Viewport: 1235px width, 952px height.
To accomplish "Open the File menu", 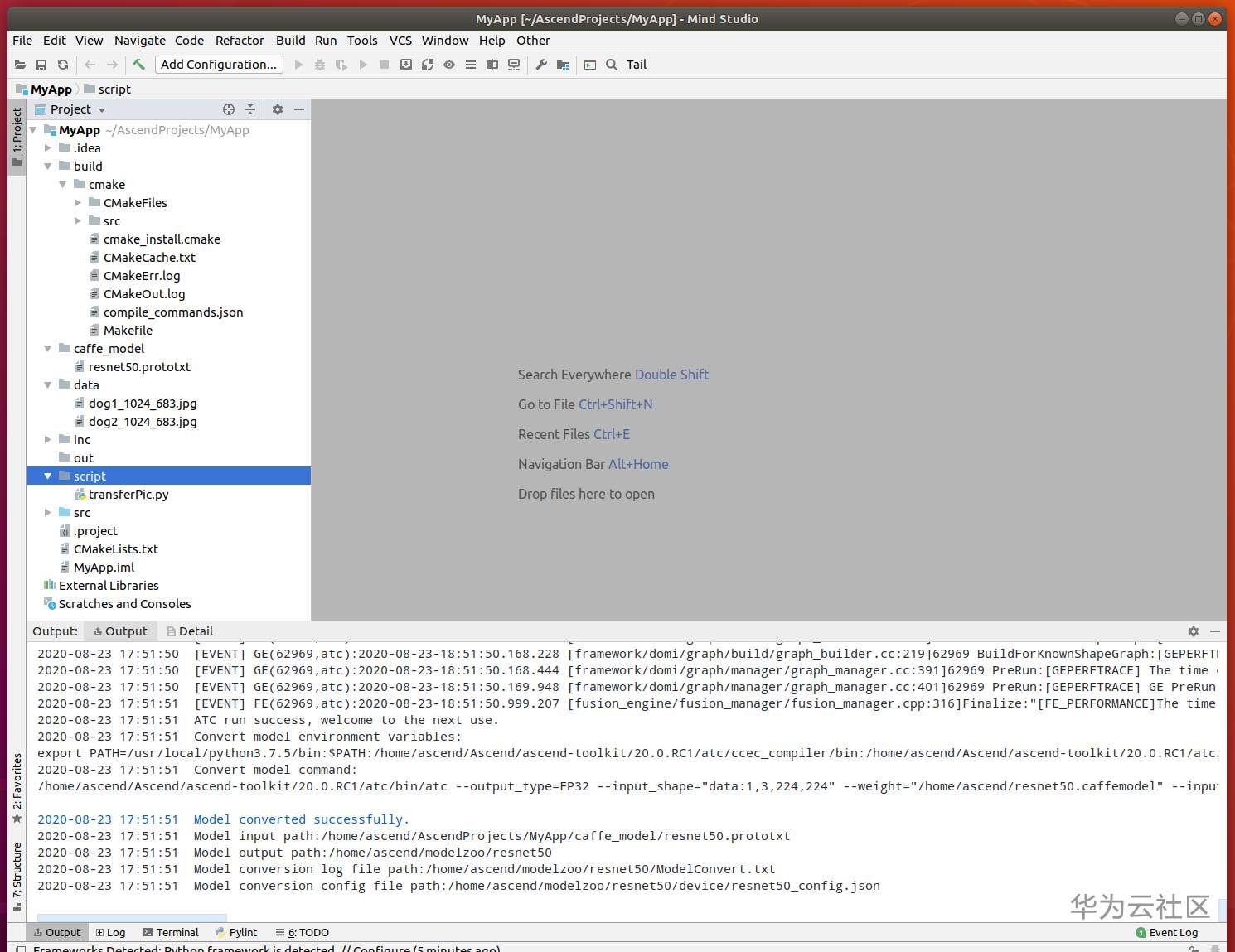I will coord(22,41).
